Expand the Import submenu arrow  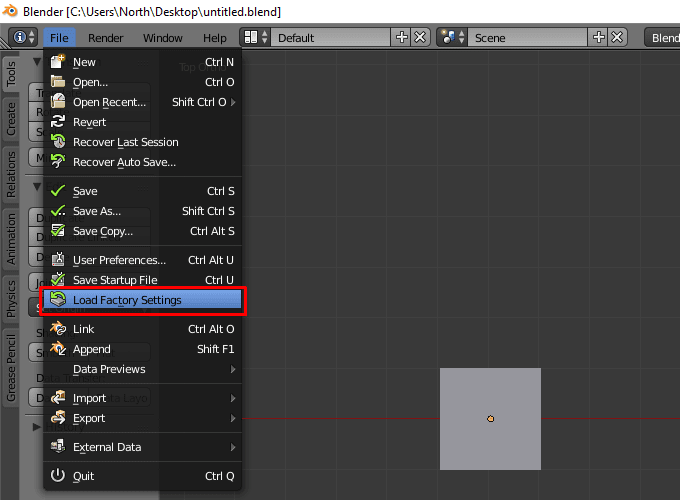point(233,398)
